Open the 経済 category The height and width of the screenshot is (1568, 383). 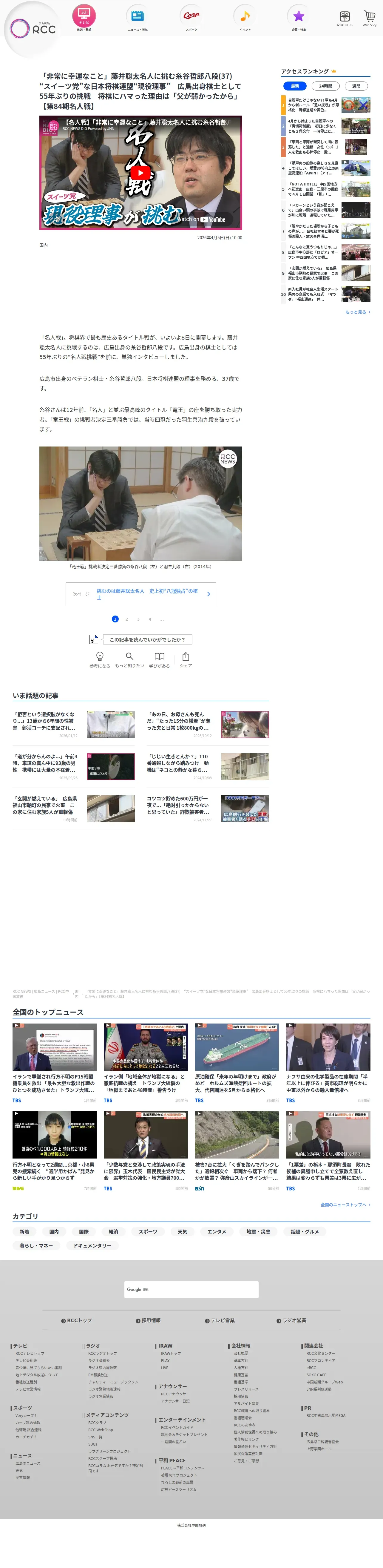(114, 1231)
